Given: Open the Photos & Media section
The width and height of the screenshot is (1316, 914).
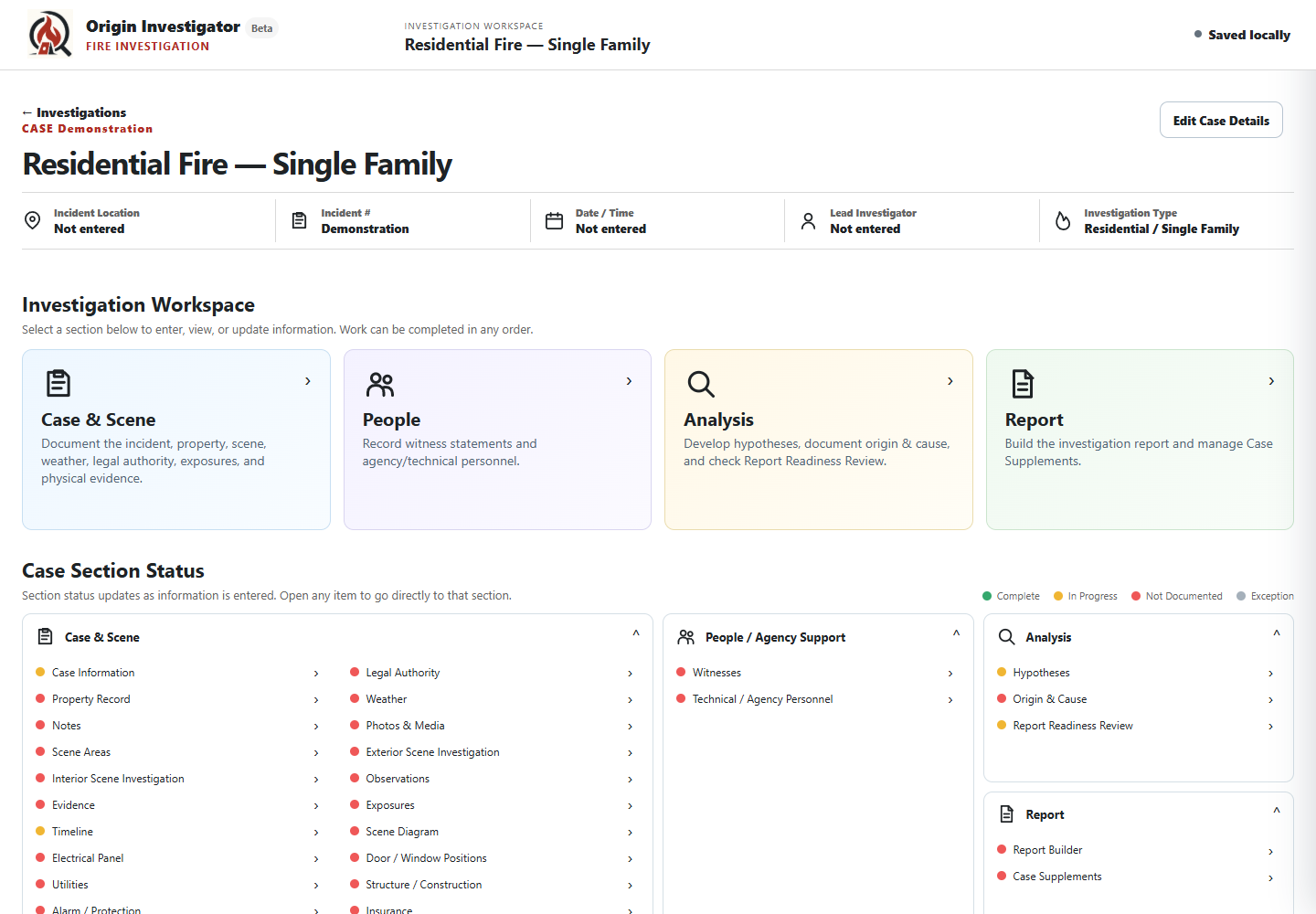Looking at the screenshot, I should point(493,726).
